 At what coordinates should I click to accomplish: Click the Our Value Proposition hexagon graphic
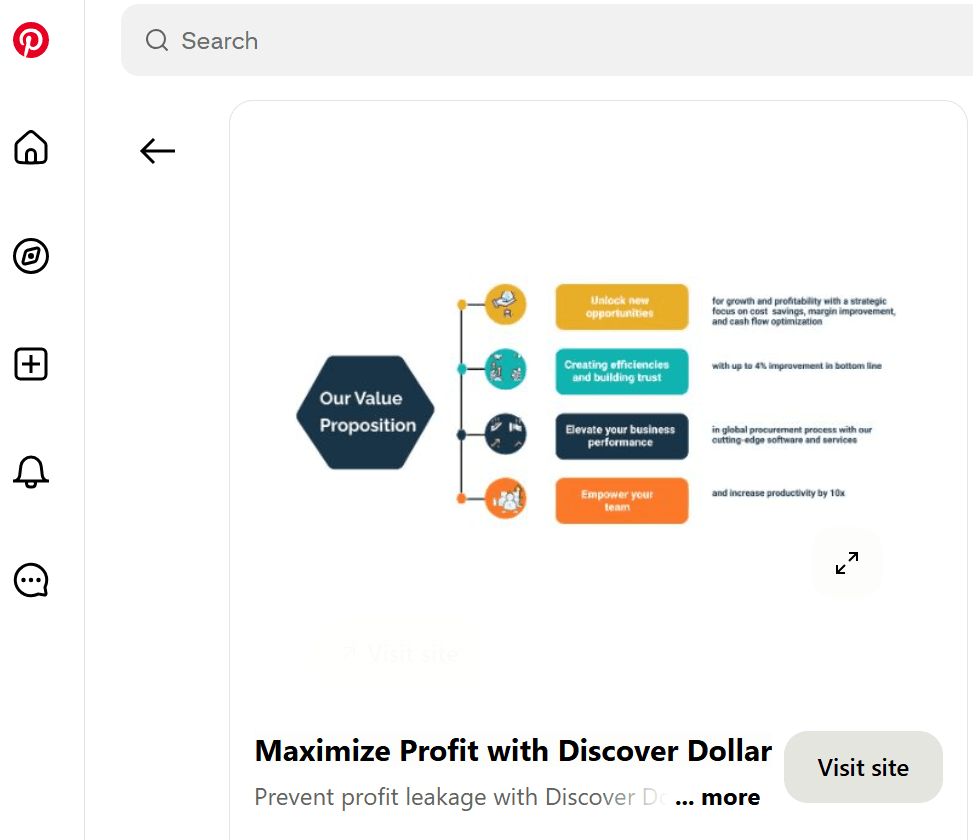coord(364,413)
